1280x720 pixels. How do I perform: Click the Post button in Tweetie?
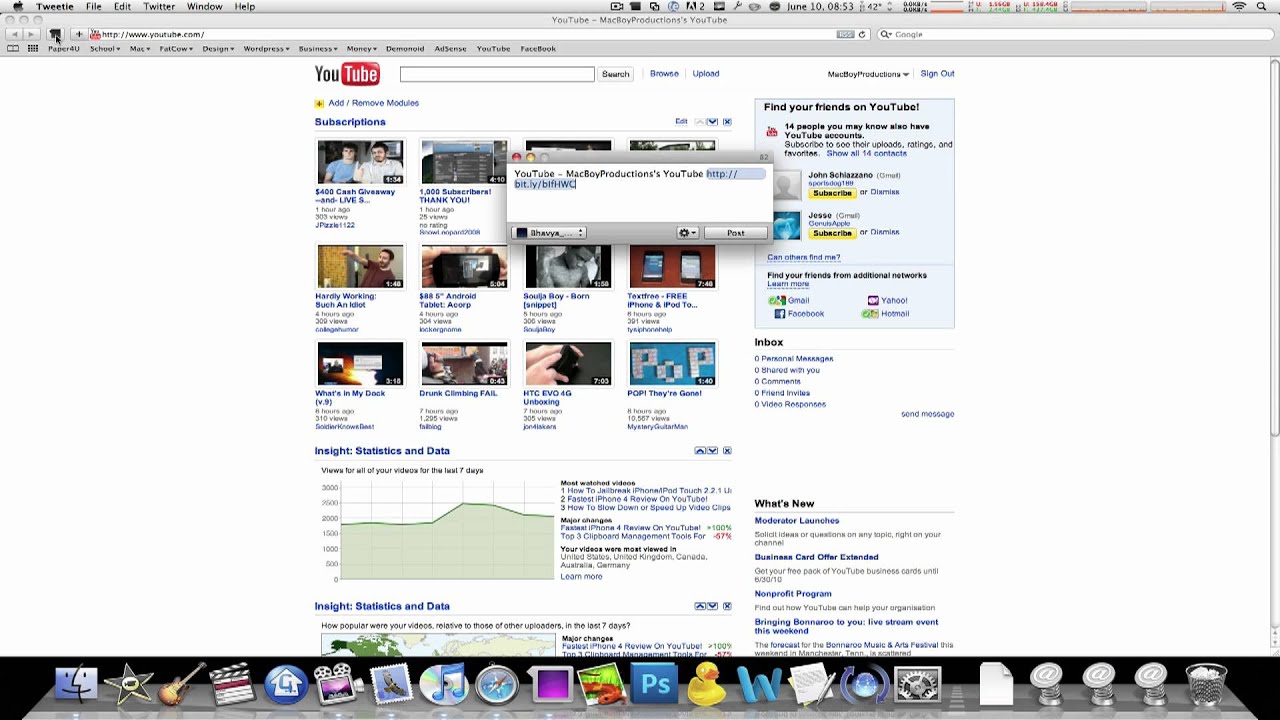pyautogui.click(x=735, y=233)
